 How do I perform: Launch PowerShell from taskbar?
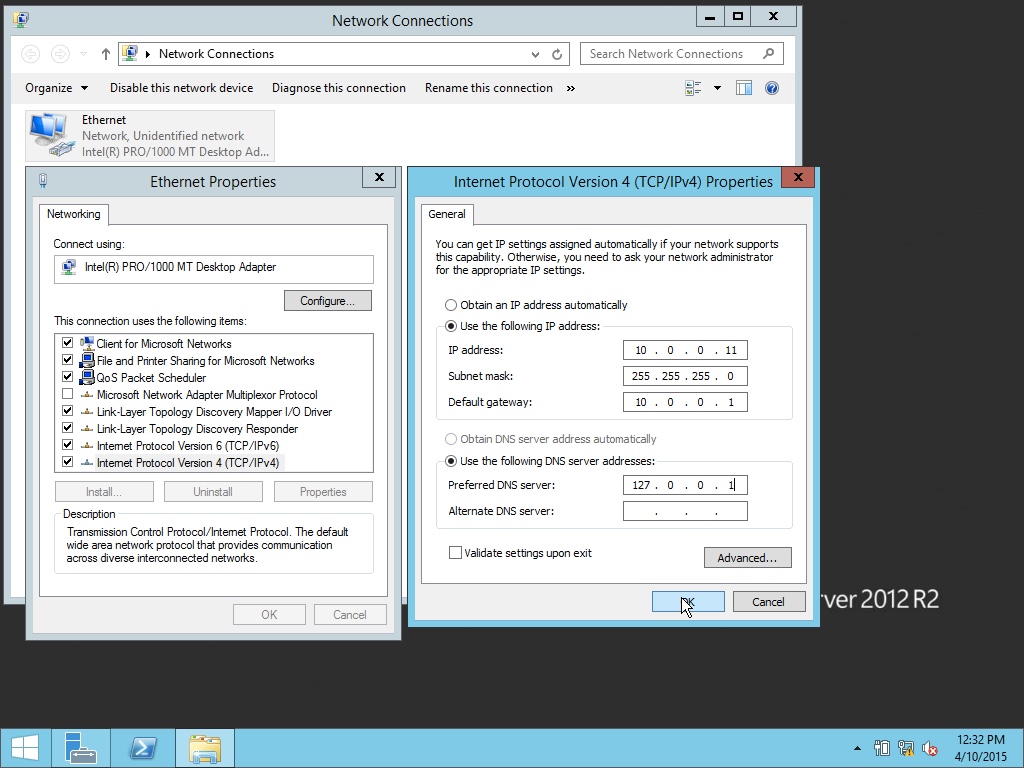[142, 748]
